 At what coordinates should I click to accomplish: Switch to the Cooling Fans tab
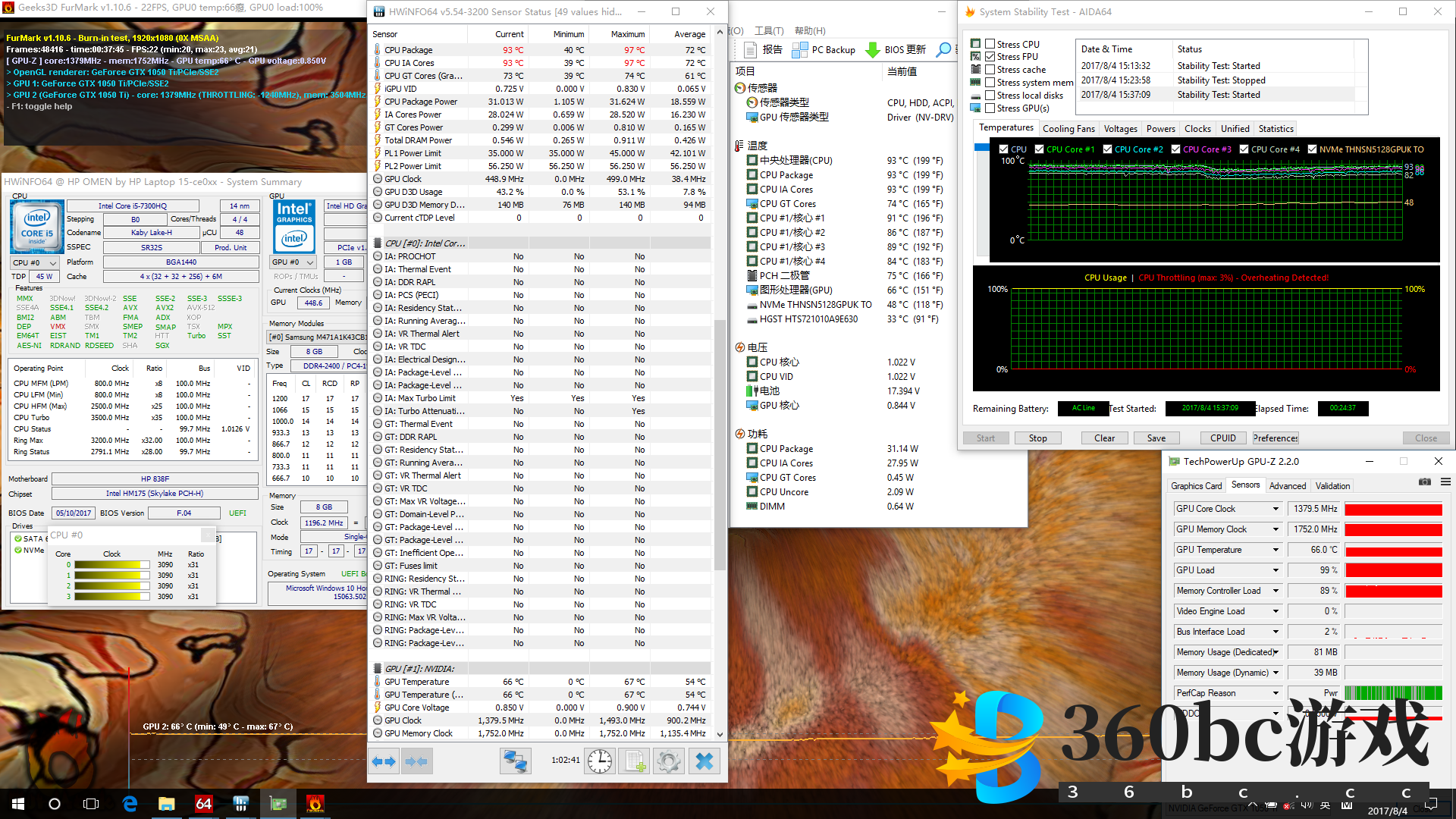pyautogui.click(x=1068, y=129)
